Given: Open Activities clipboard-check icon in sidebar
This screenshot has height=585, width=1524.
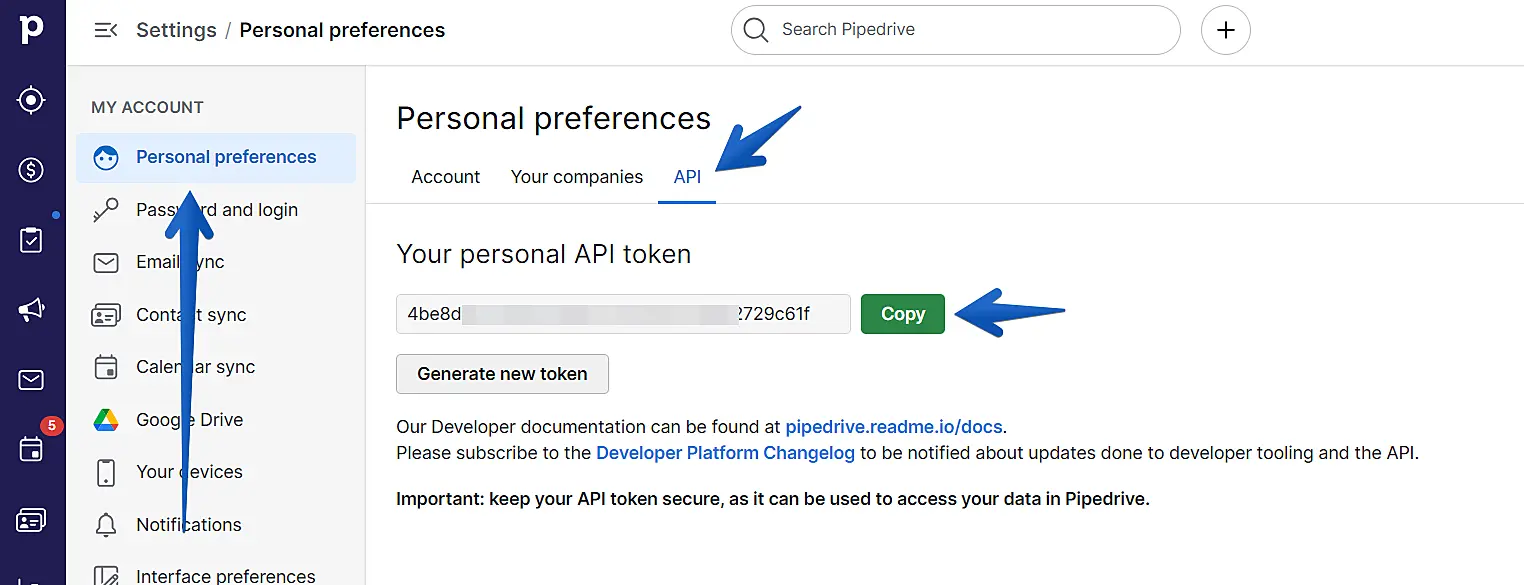Looking at the screenshot, I should tap(32, 240).
